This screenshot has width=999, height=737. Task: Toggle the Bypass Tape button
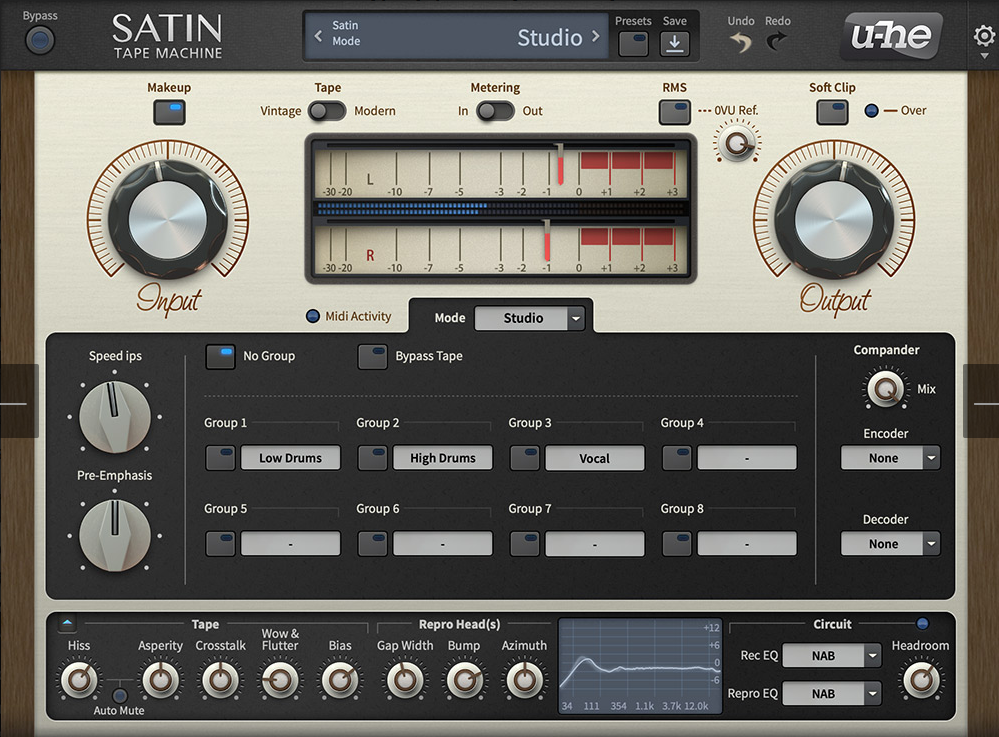372,357
